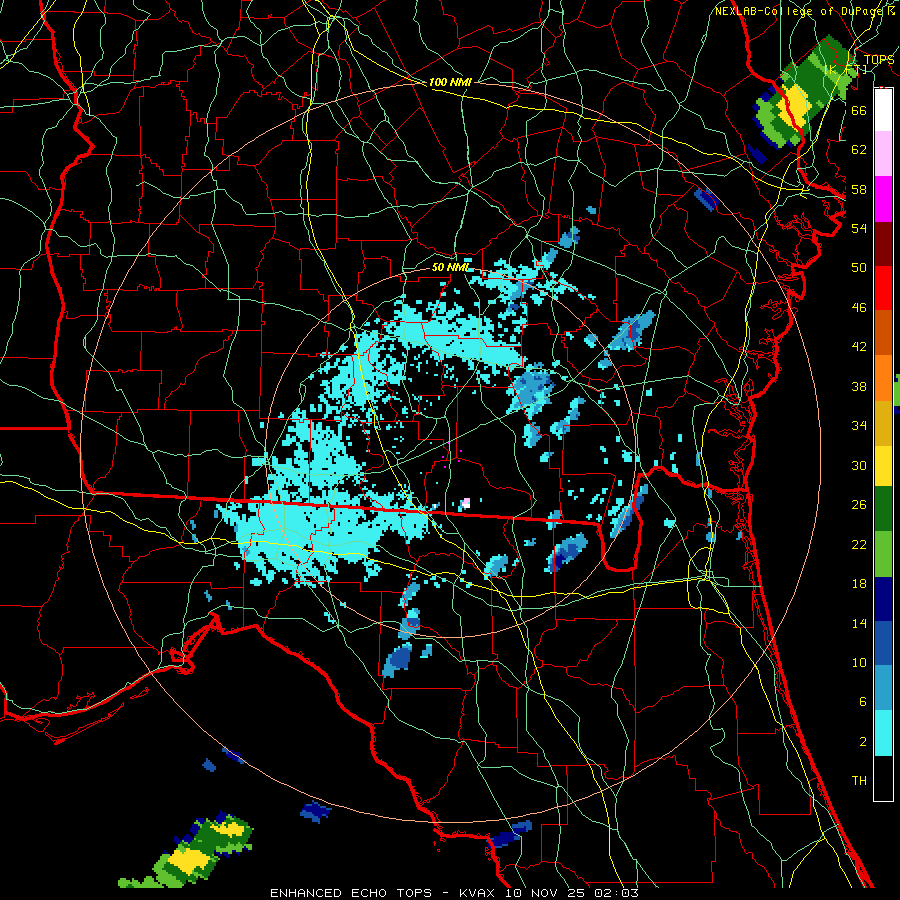Select the magenta legend color band
Image resolution: width=900 pixels, height=900 pixels.
[883, 199]
